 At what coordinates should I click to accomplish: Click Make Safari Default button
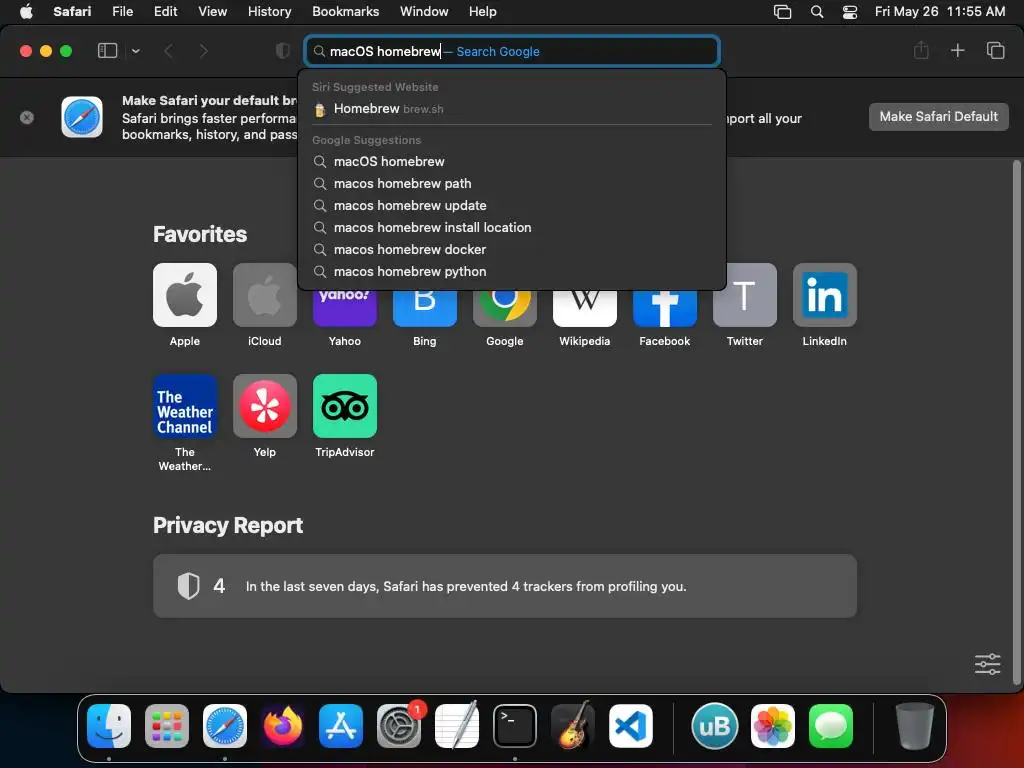[x=938, y=117]
